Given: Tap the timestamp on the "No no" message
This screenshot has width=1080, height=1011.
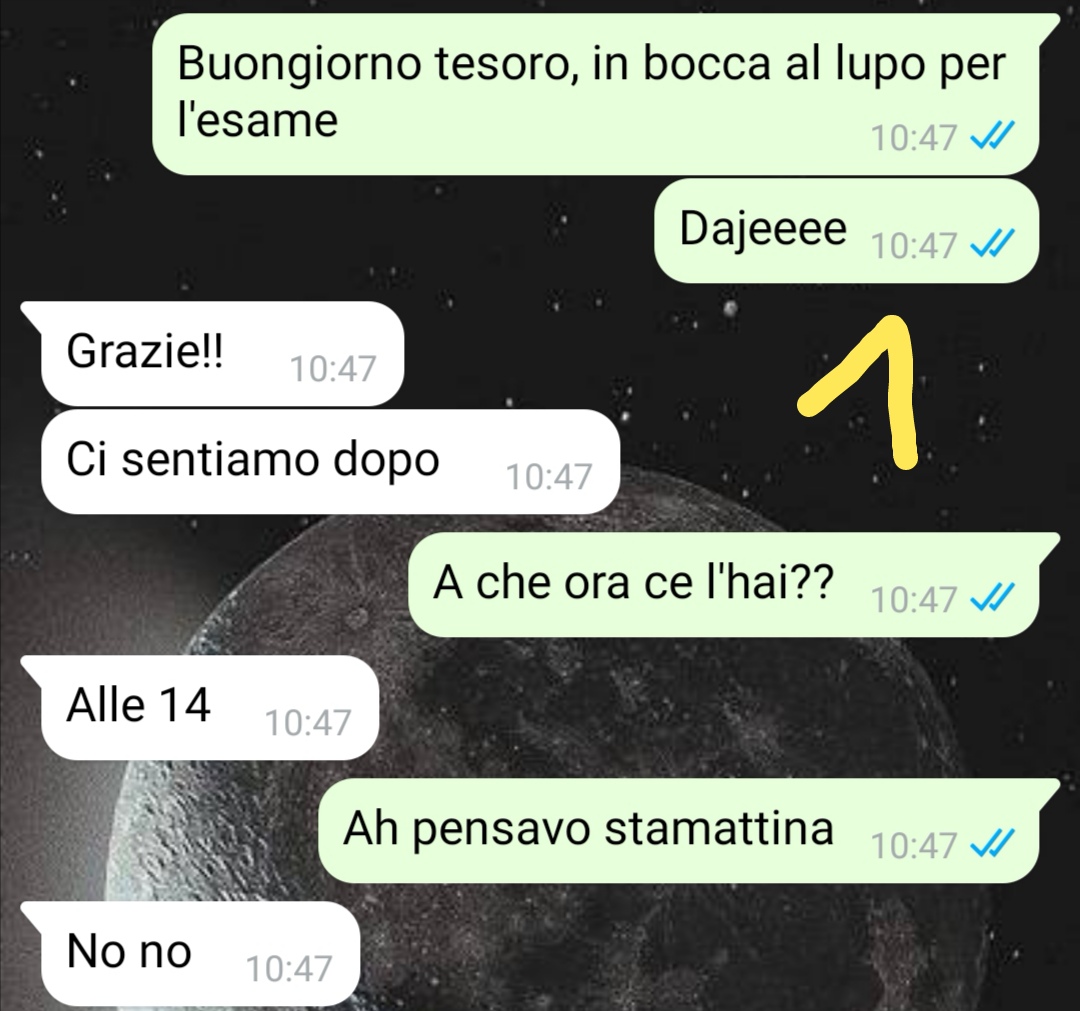Looking at the screenshot, I should (x=289, y=969).
